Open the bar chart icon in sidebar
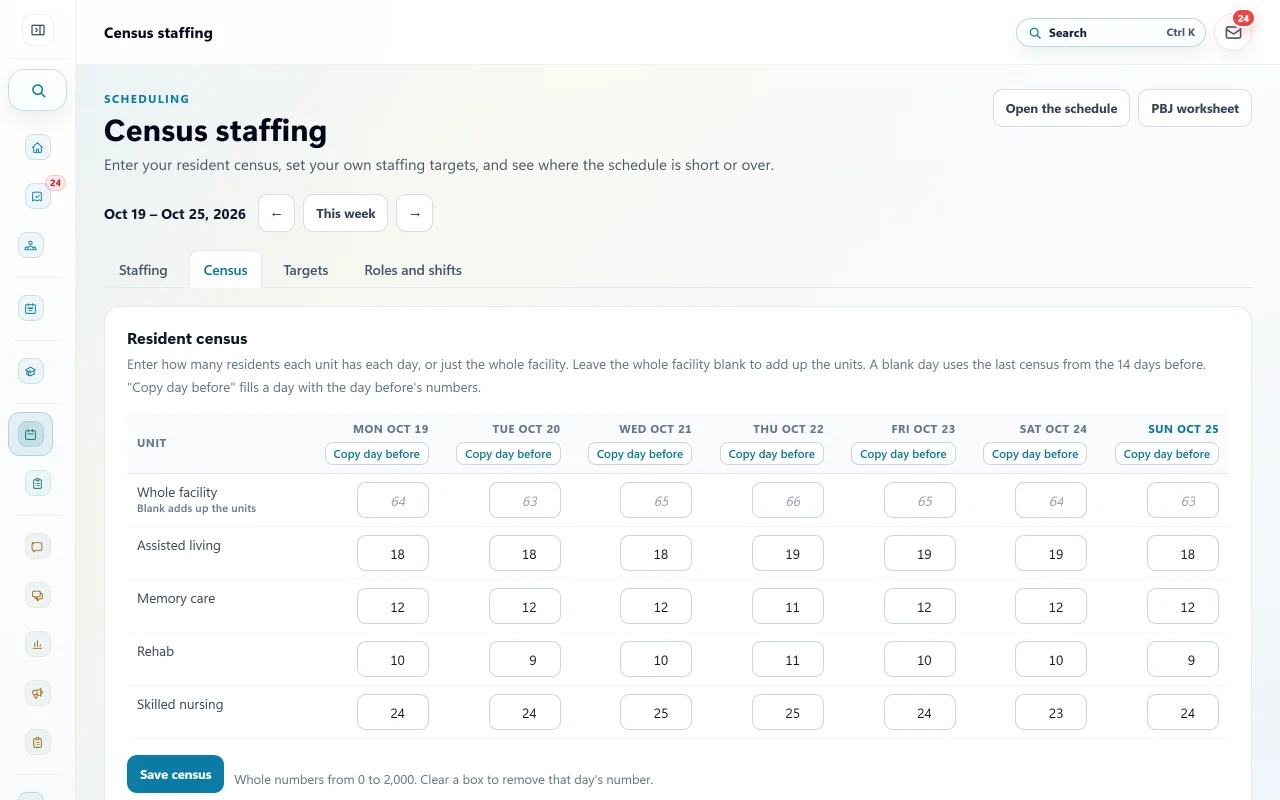1280x800 pixels. [37, 644]
